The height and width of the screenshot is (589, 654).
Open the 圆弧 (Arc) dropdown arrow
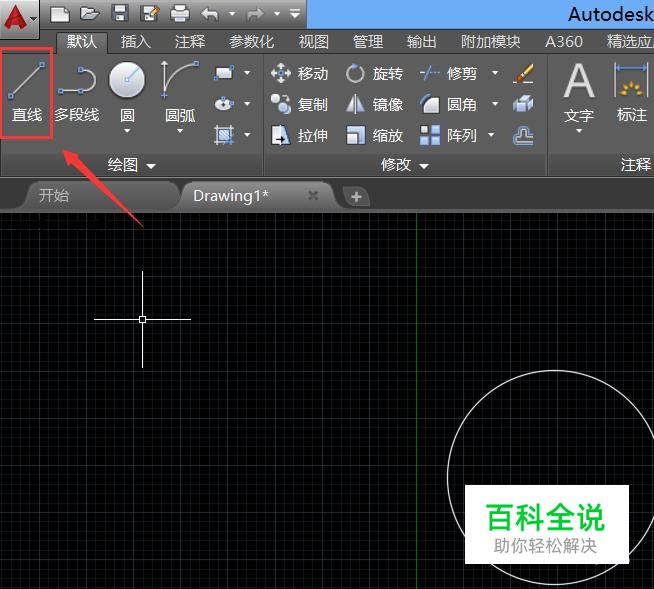pyautogui.click(x=180, y=131)
